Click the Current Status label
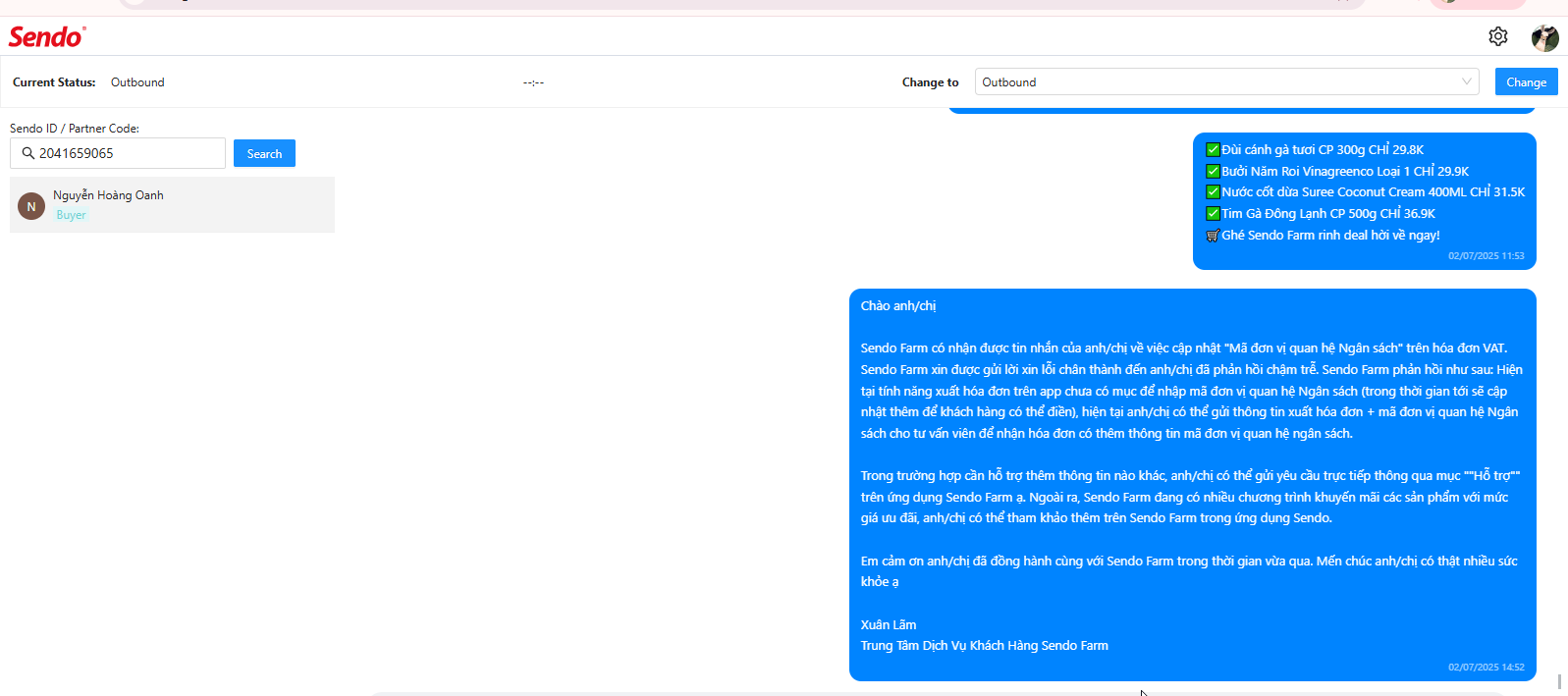This screenshot has height=696, width=1568. [x=54, y=82]
